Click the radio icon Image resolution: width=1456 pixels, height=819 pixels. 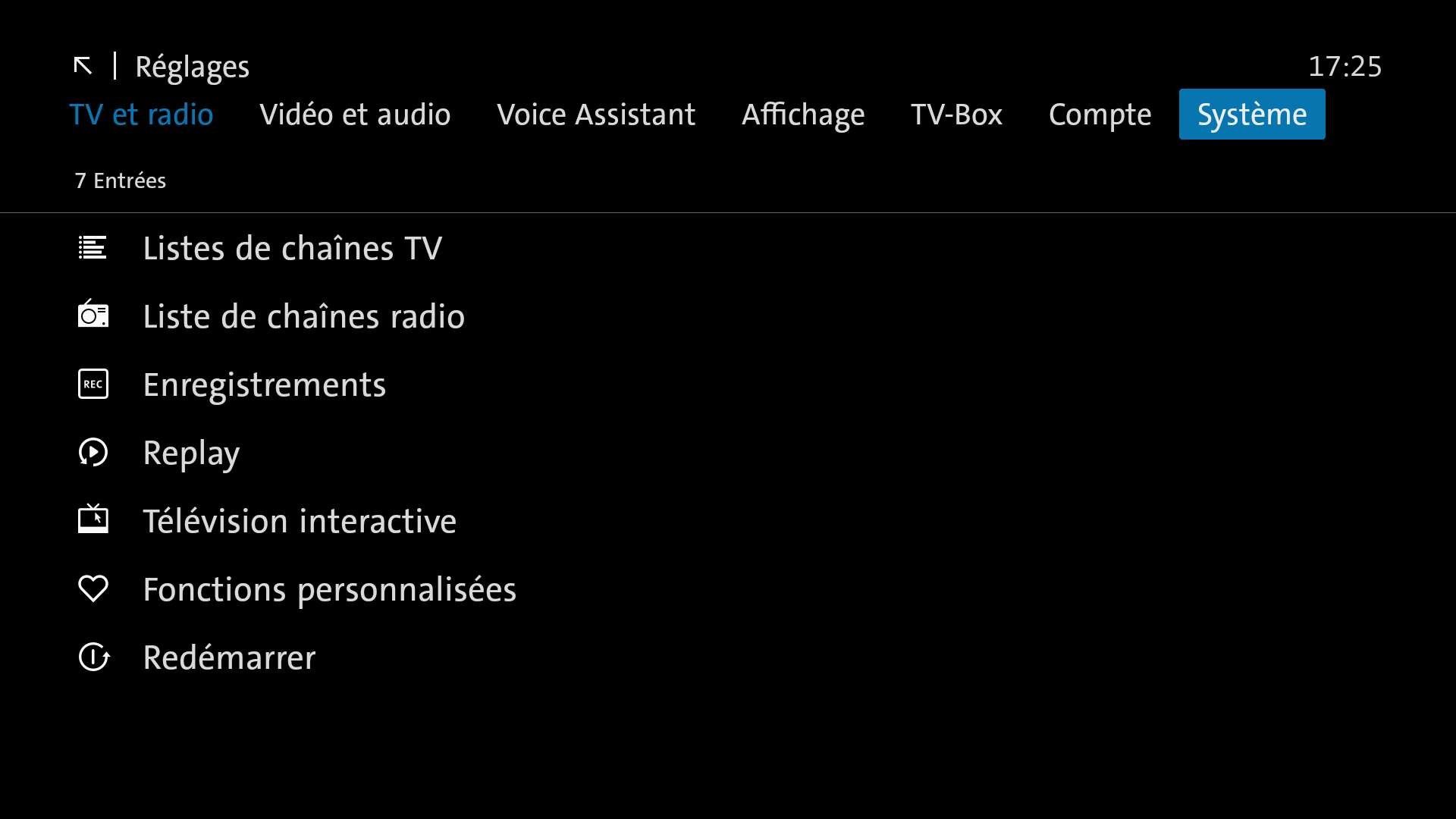tap(93, 315)
